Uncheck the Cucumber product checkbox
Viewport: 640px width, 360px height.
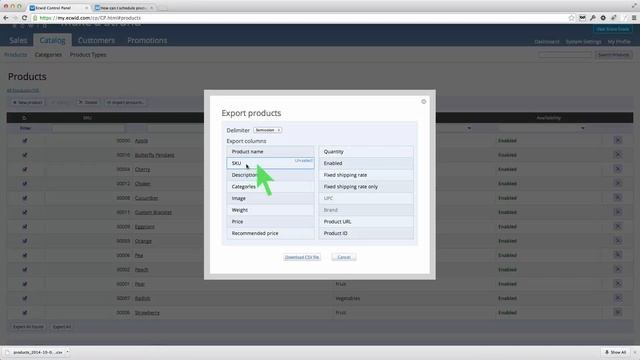(25, 198)
